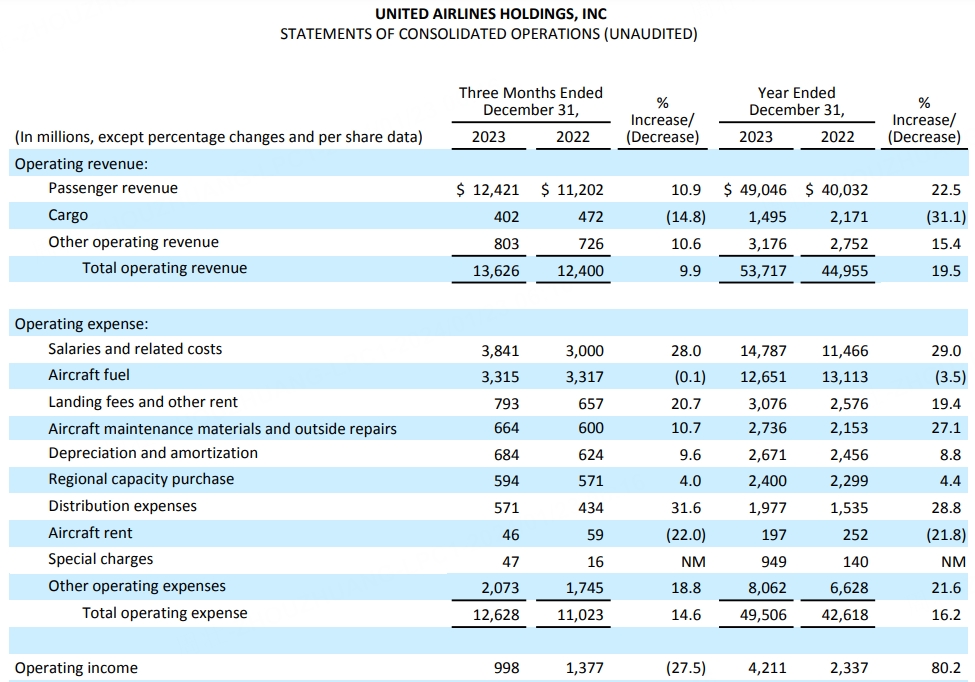This screenshot has width=975, height=682.
Task: Select Operating income annual value '4,211'
Action: click(x=767, y=668)
